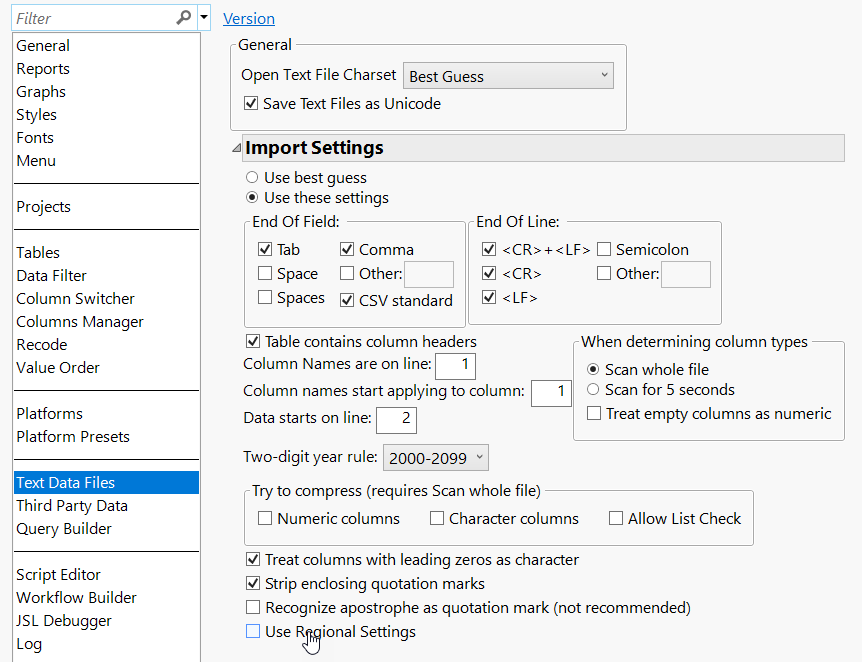Select the Use best guess option
862x662 pixels.
click(253, 176)
